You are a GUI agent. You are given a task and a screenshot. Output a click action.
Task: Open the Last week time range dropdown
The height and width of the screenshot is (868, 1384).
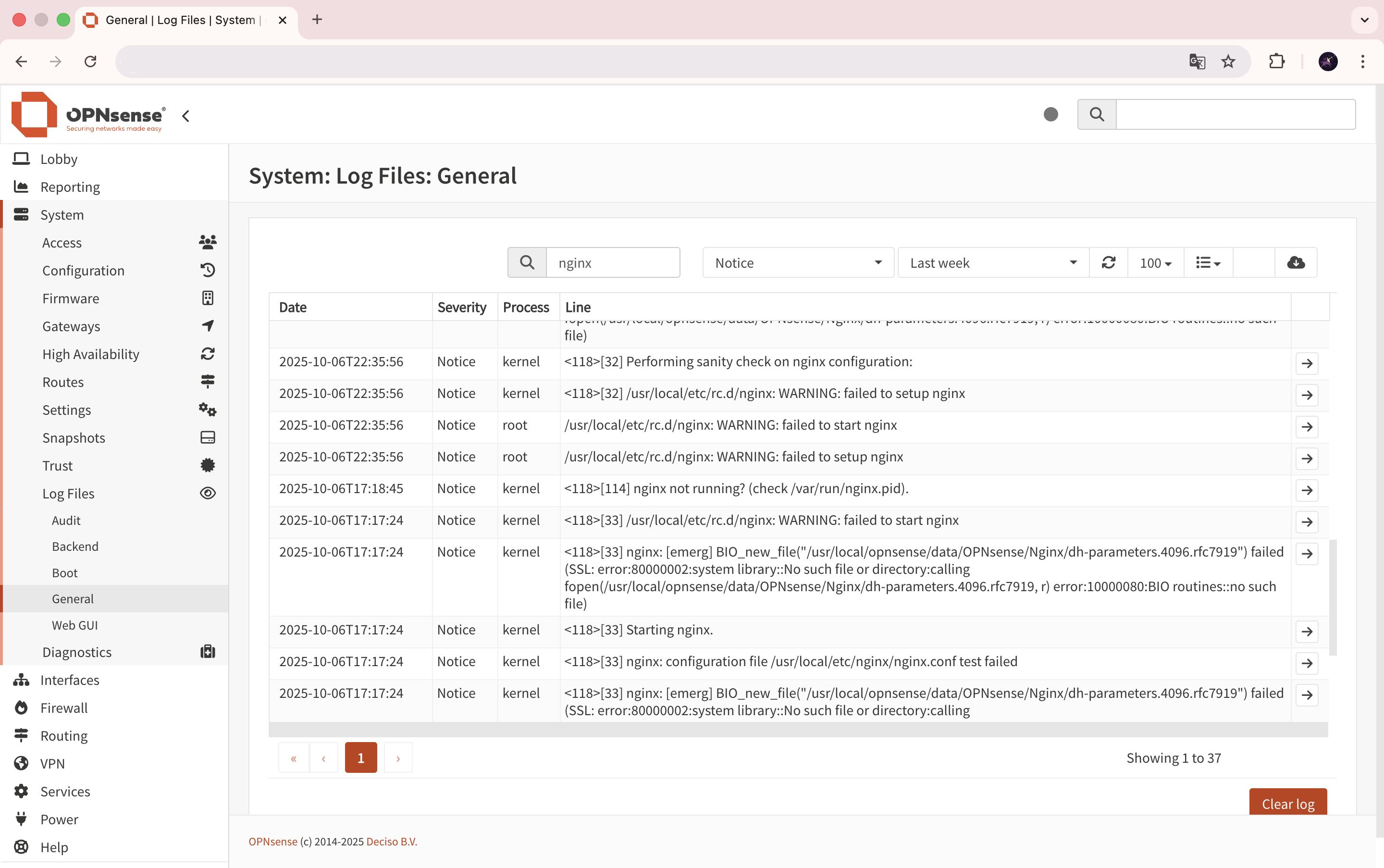coord(993,262)
